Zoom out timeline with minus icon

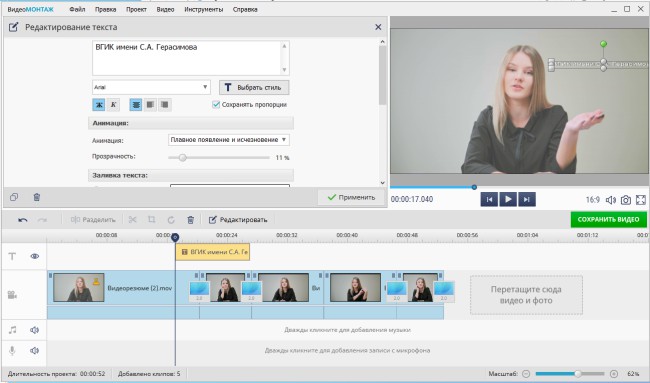tap(526, 374)
